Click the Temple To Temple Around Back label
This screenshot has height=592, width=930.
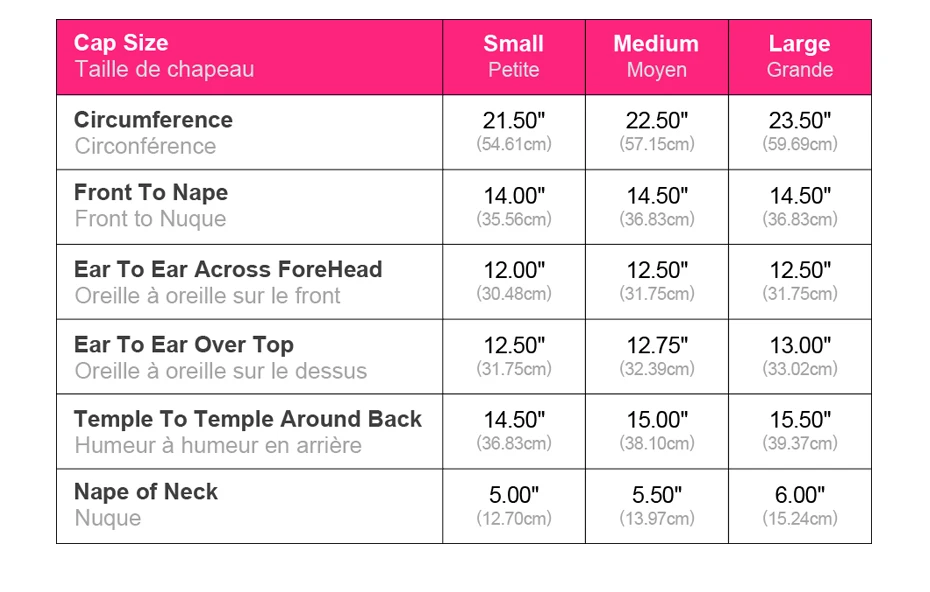tap(248, 419)
